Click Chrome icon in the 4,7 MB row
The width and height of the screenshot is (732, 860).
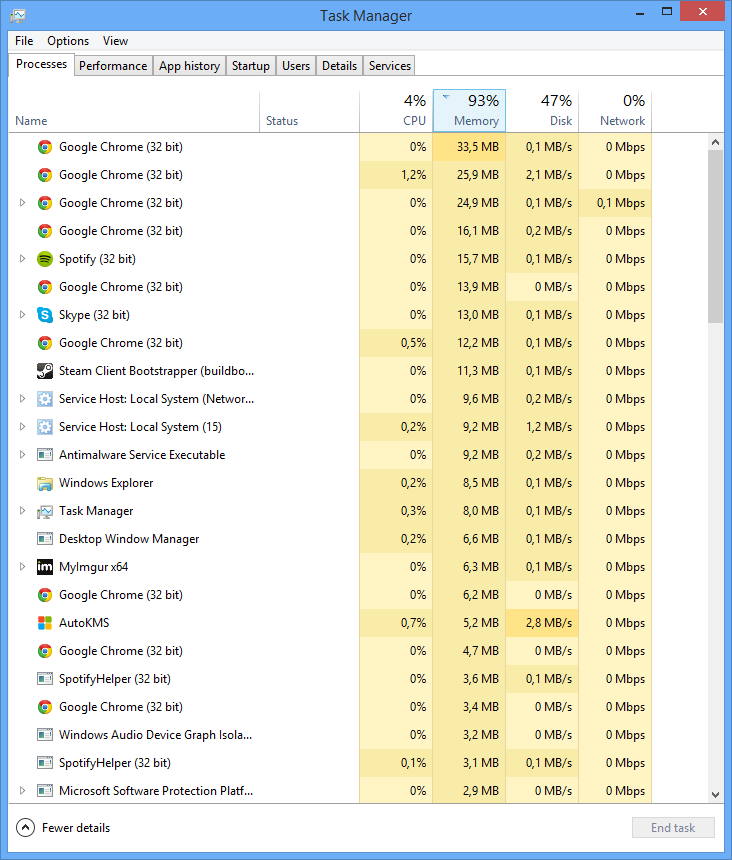click(44, 650)
